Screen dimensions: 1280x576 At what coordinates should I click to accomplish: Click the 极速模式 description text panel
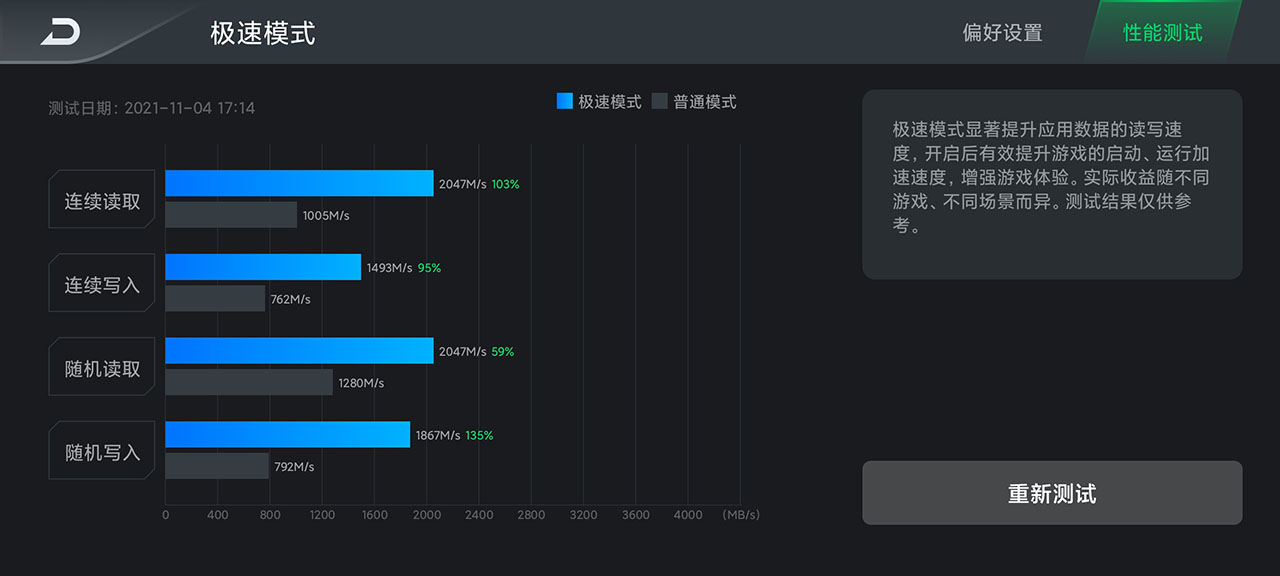1052,184
